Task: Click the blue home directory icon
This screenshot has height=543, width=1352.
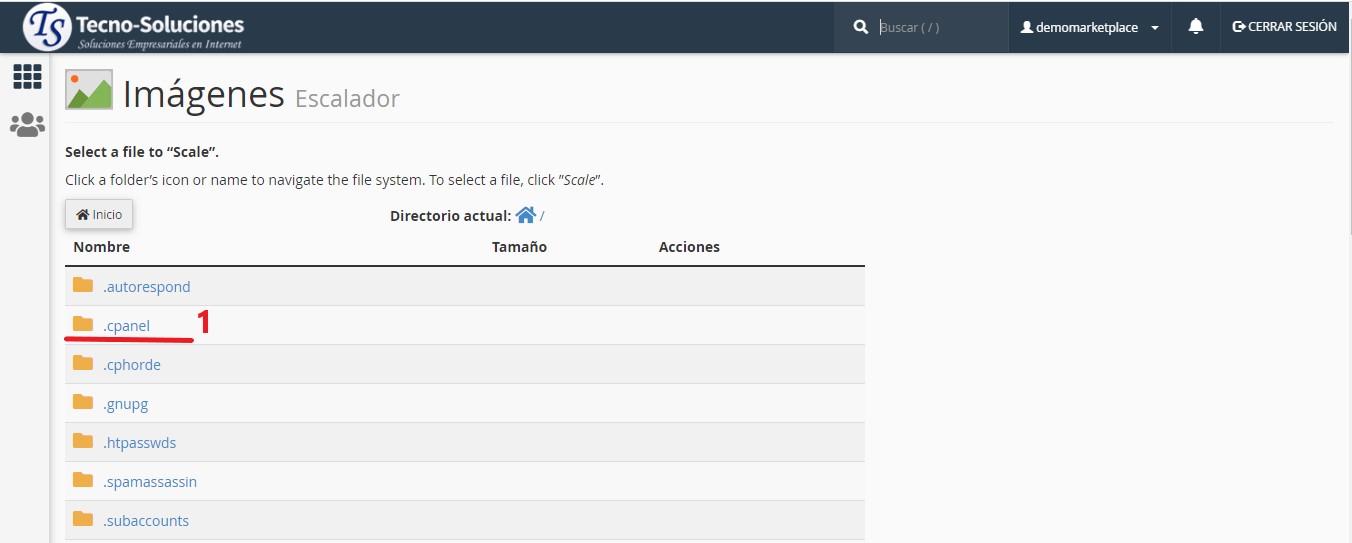Action: tap(525, 215)
